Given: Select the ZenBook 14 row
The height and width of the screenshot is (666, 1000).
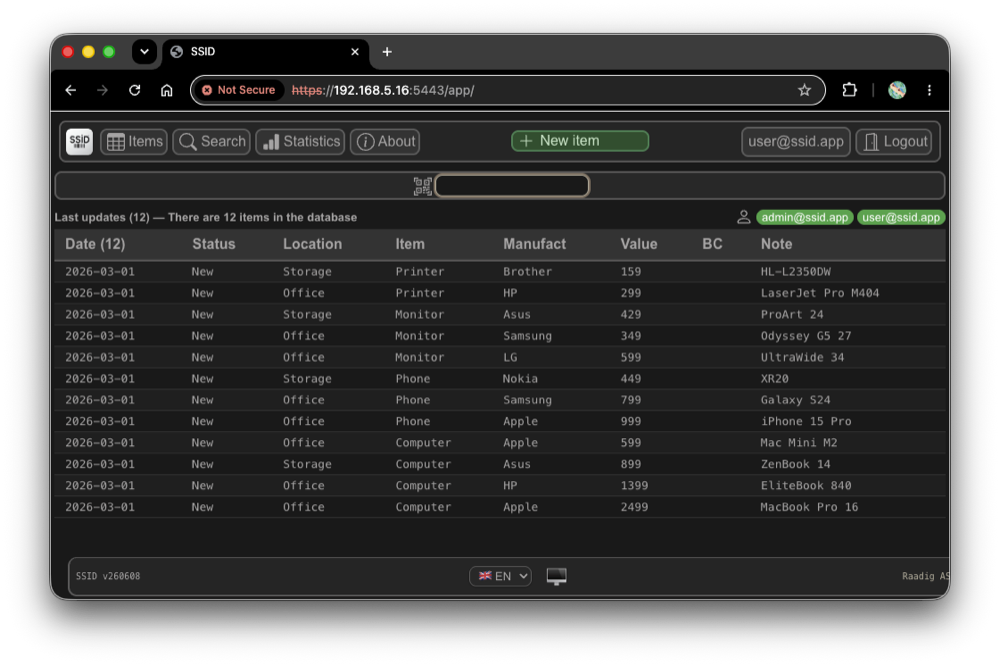Looking at the screenshot, I should 499,464.
